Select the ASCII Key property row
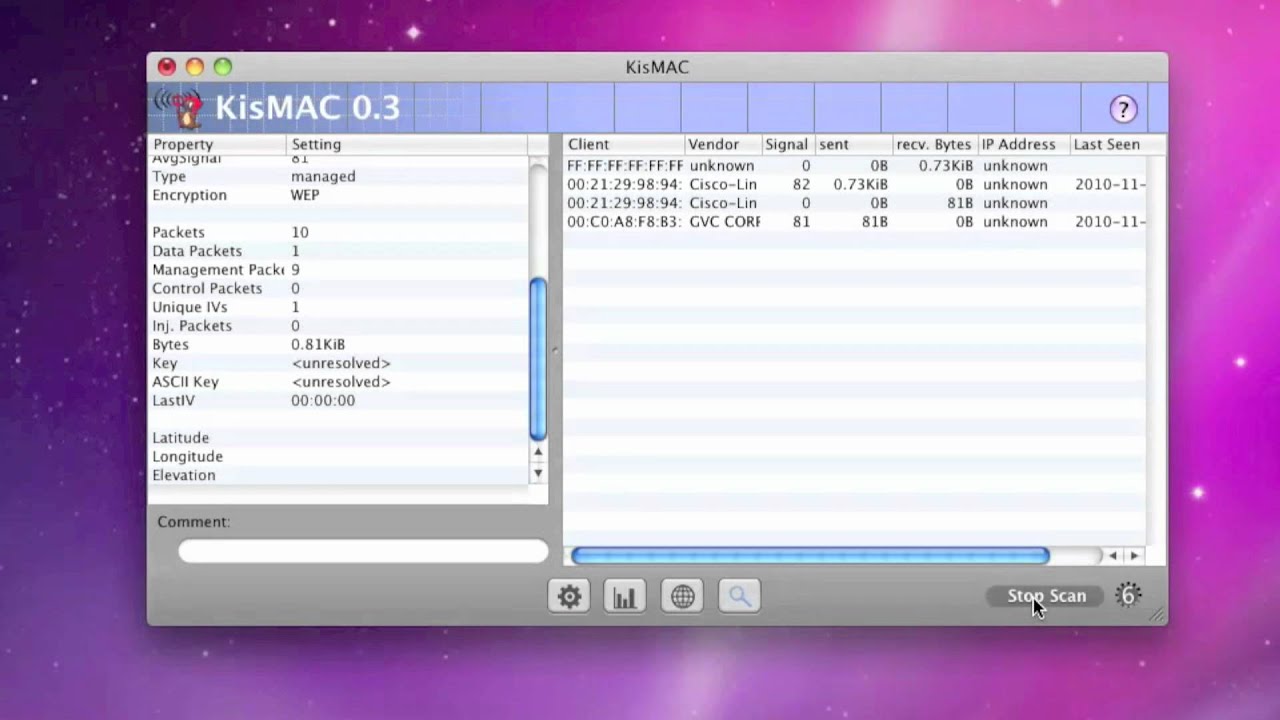 (x=338, y=382)
